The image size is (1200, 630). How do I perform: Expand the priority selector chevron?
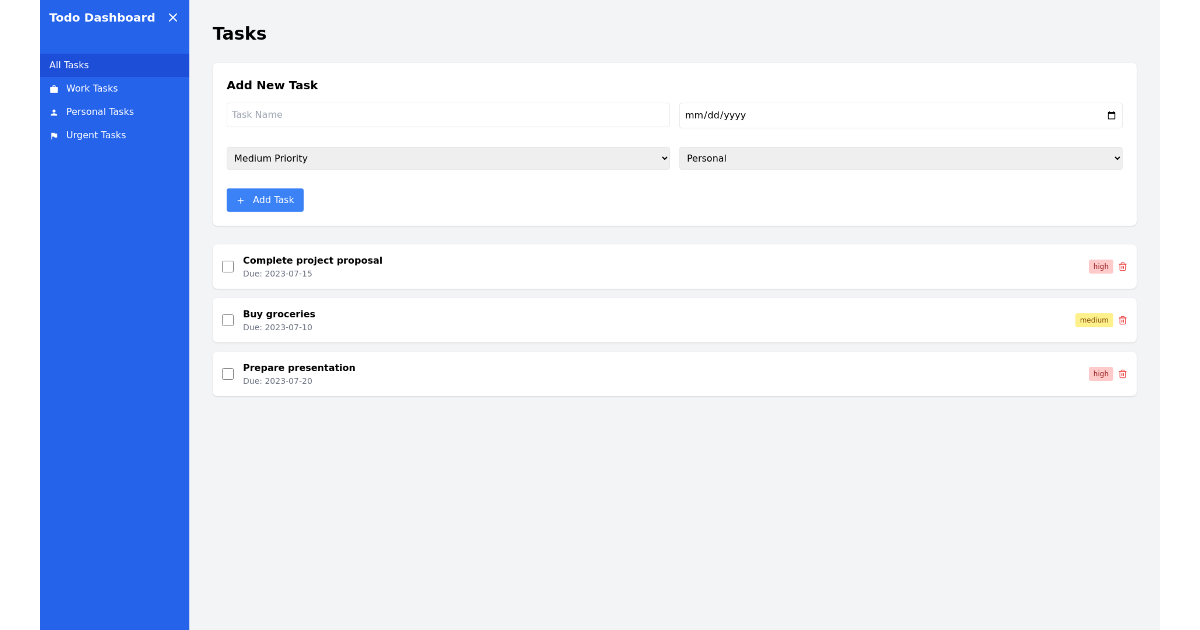coord(664,158)
